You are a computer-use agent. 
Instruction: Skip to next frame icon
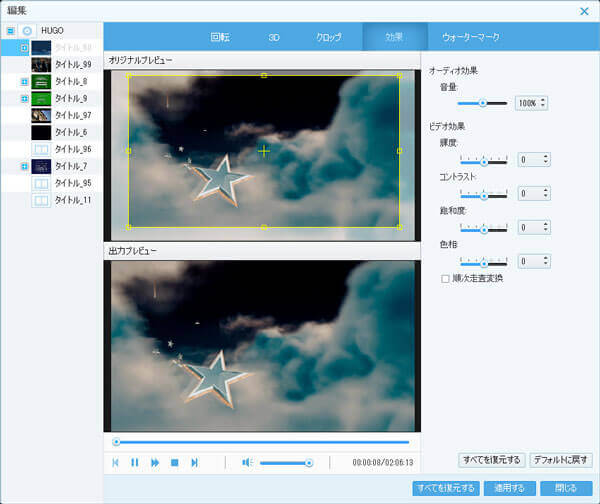pos(195,462)
